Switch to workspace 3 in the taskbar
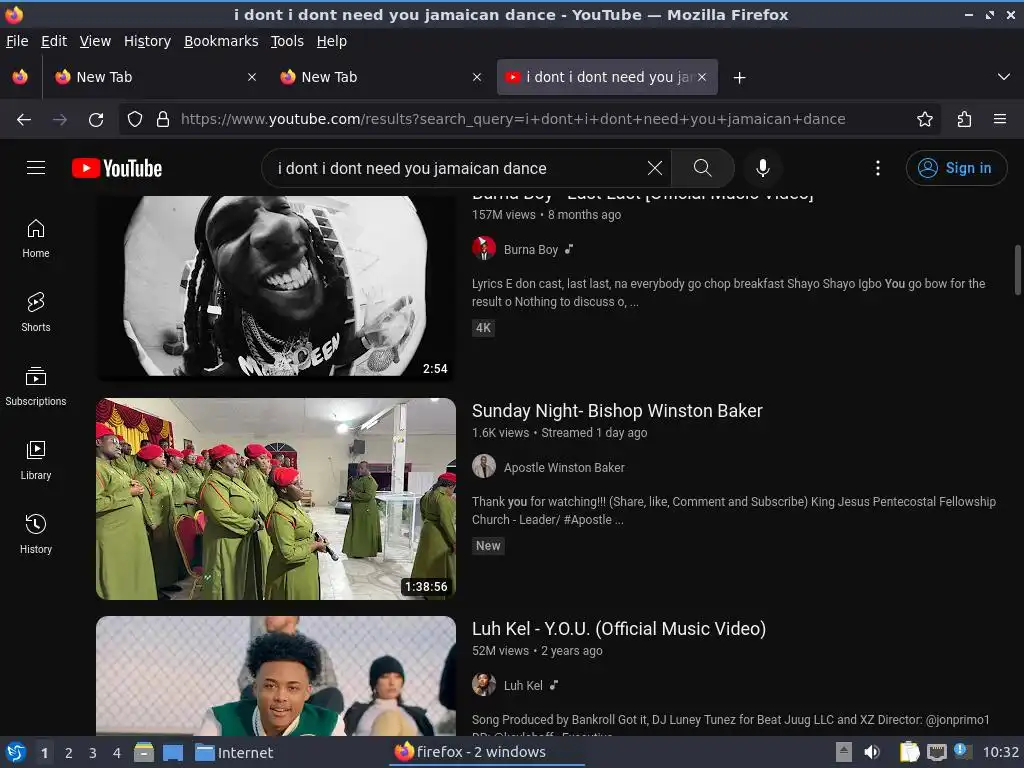This screenshot has height=768, width=1024. tap(93, 753)
